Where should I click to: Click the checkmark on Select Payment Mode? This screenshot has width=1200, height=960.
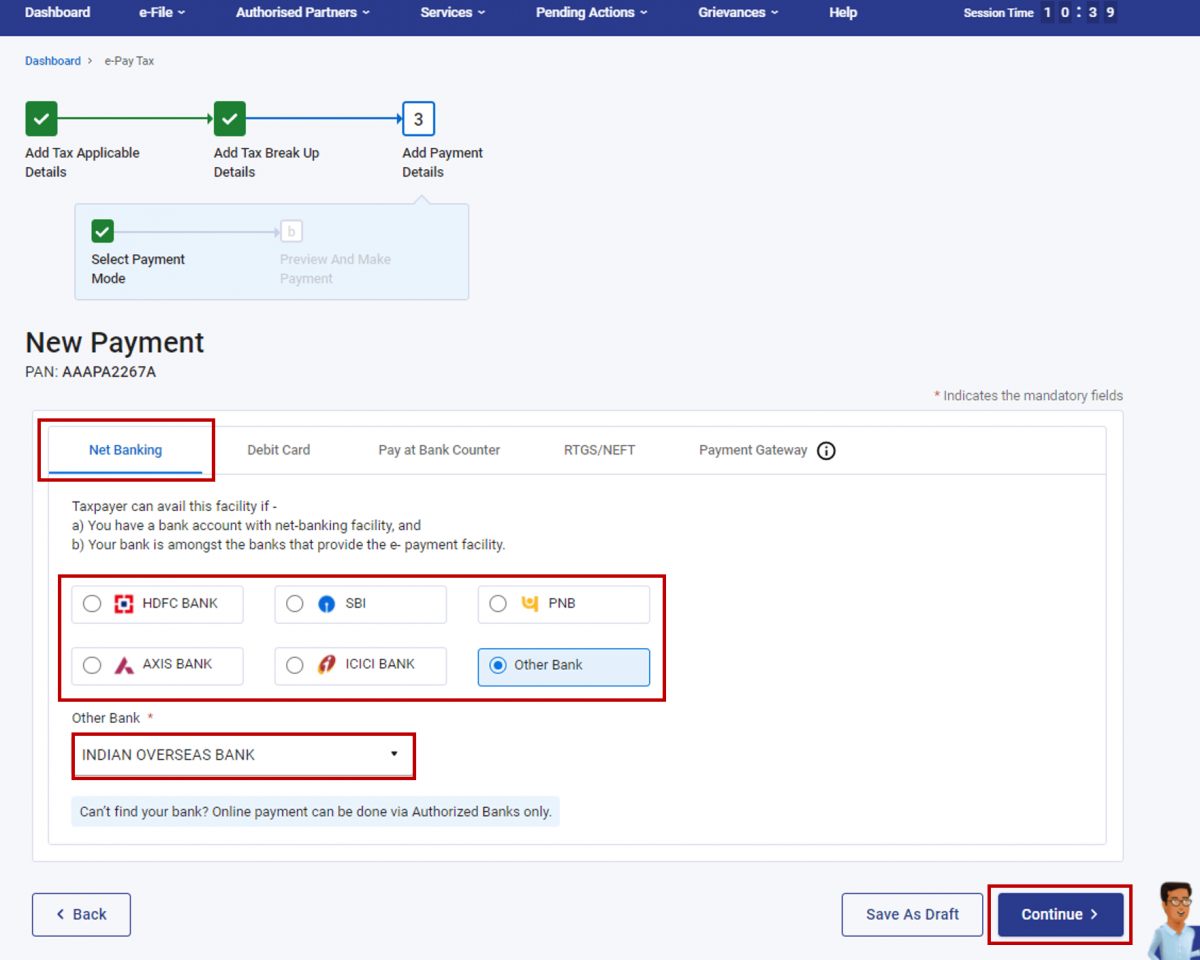[x=102, y=230]
